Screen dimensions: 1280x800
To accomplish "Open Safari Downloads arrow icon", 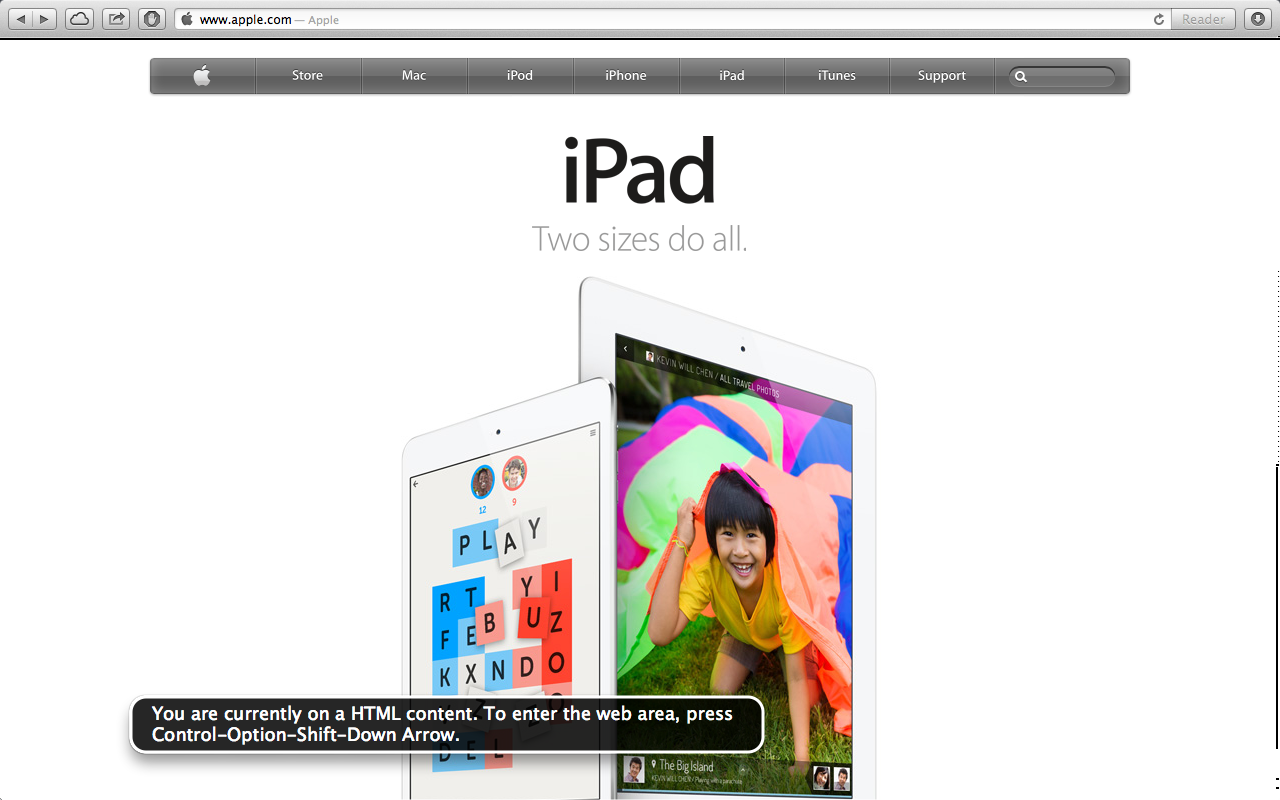I will tap(1258, 19).
